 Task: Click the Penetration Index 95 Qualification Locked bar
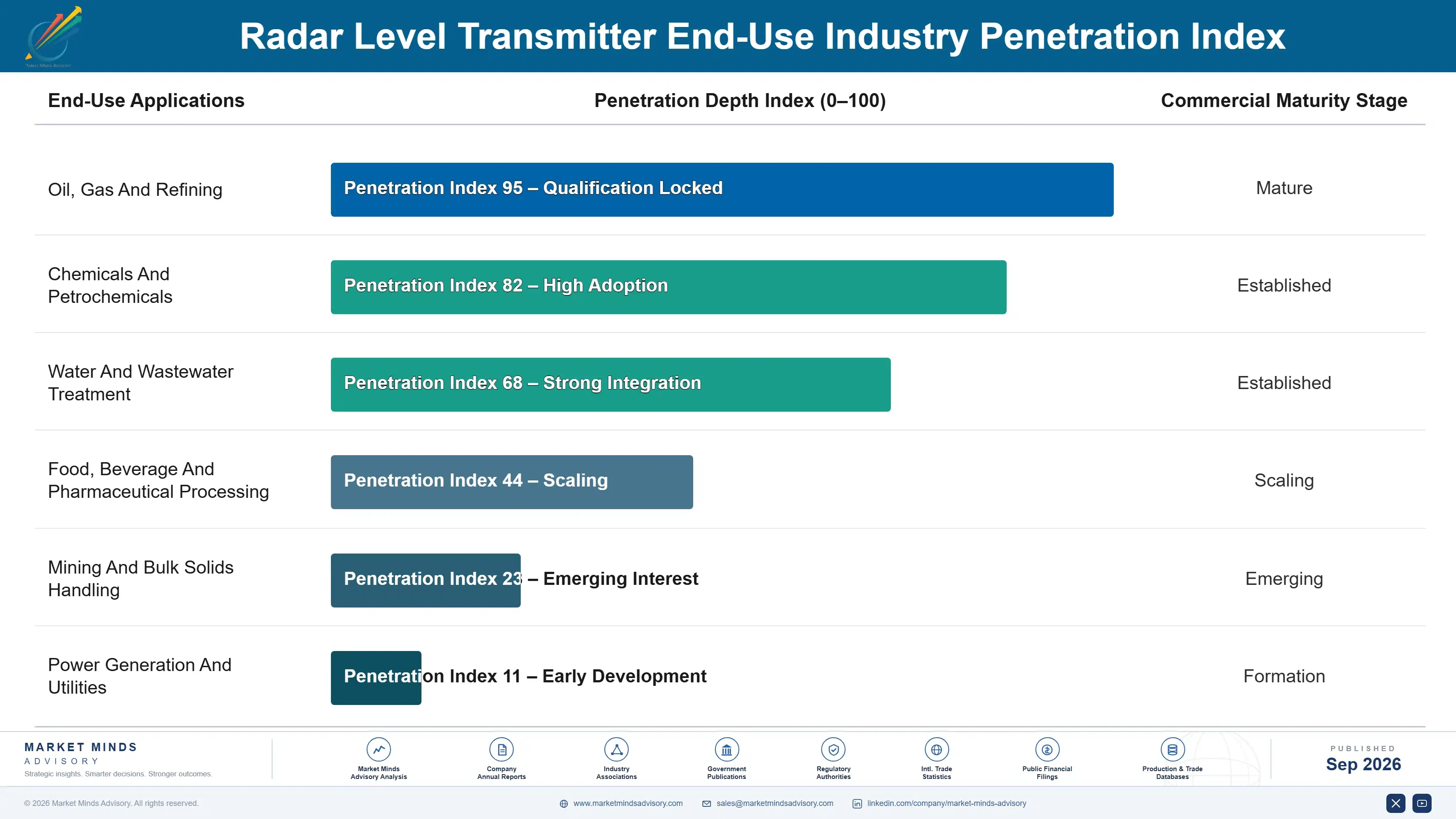tap(722, 190)
